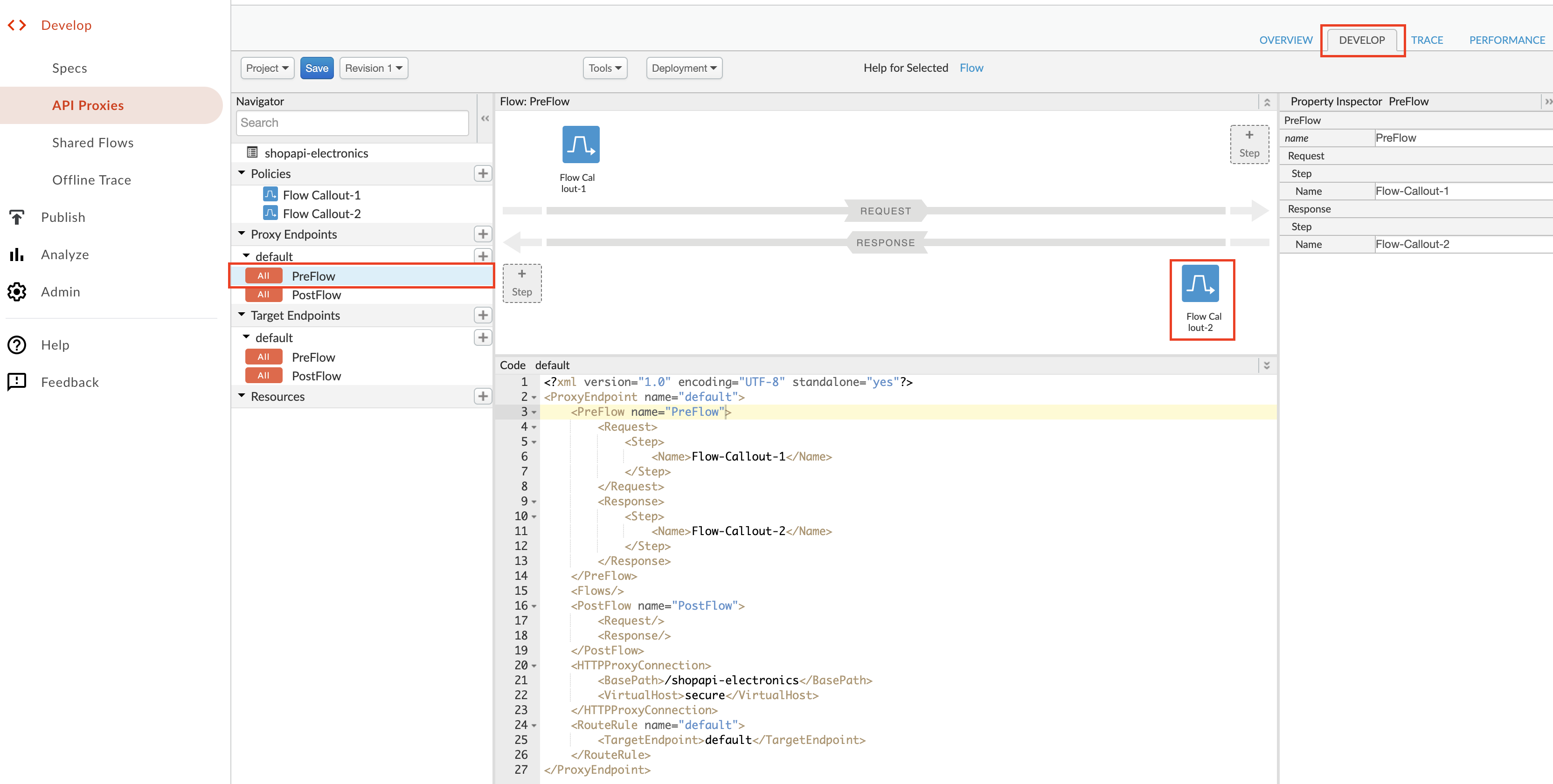Collapse the Resources tree section
This screenshot has width=1553, height=784.
242,396
